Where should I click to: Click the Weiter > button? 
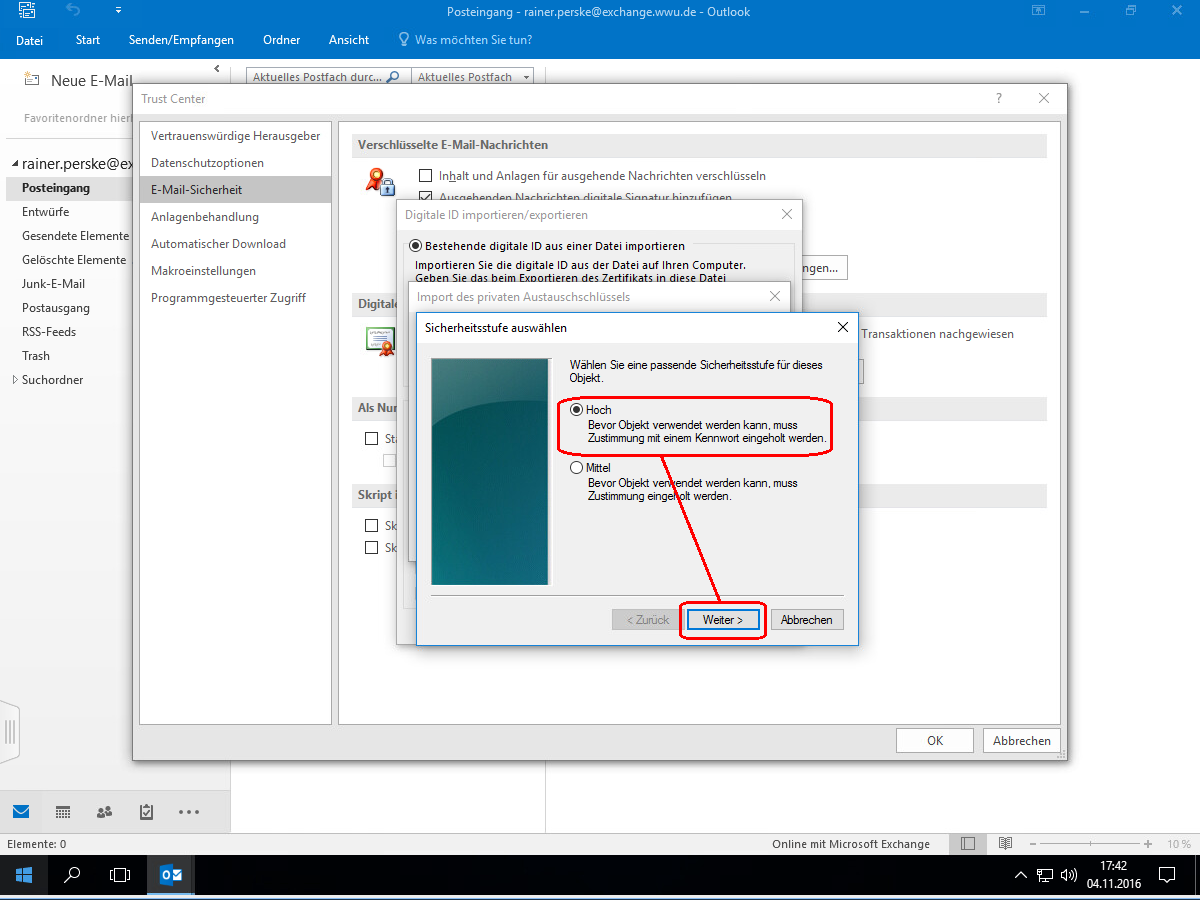[722, 620]
